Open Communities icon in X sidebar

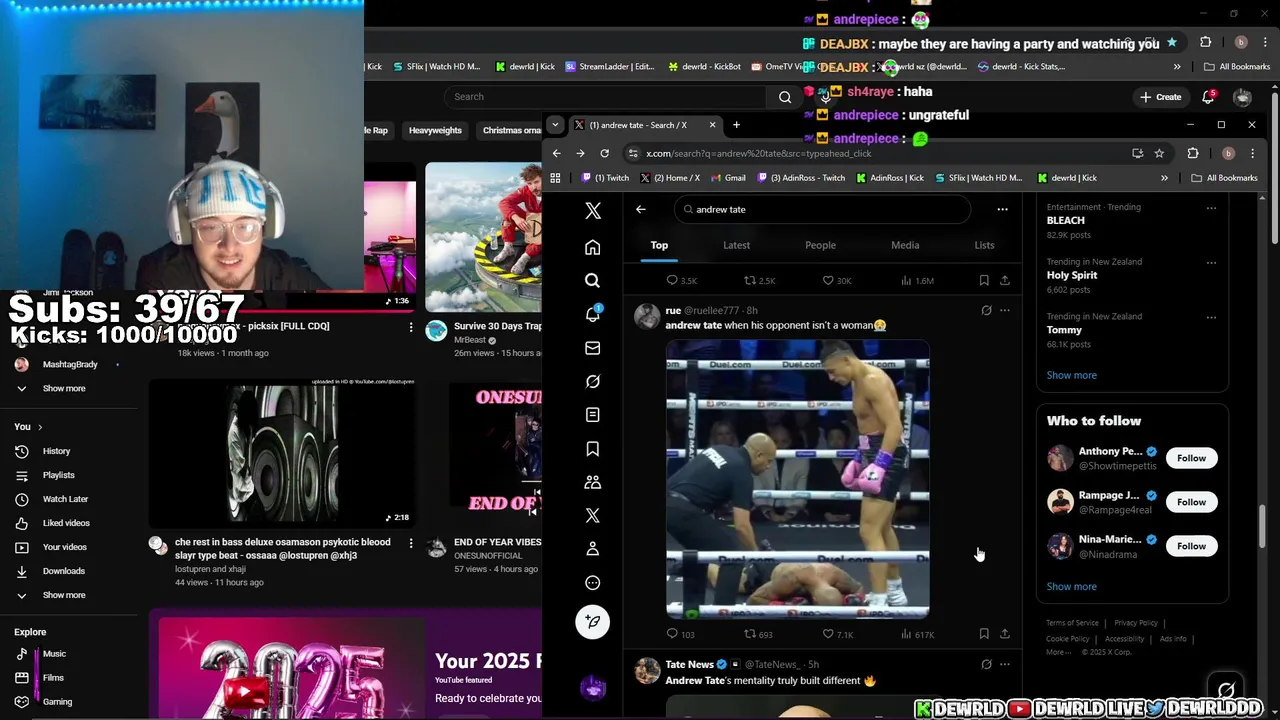[593, 482]
